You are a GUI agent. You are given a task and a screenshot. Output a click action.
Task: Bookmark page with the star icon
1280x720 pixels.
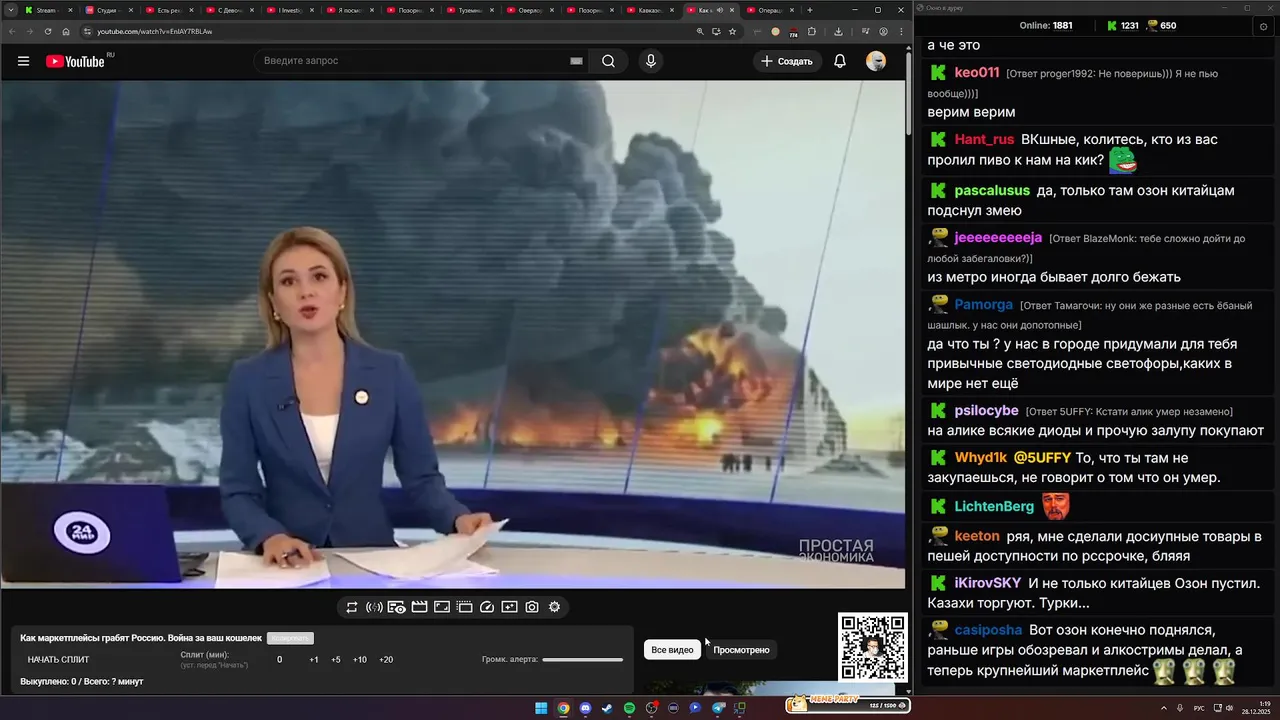click(732, 31)
